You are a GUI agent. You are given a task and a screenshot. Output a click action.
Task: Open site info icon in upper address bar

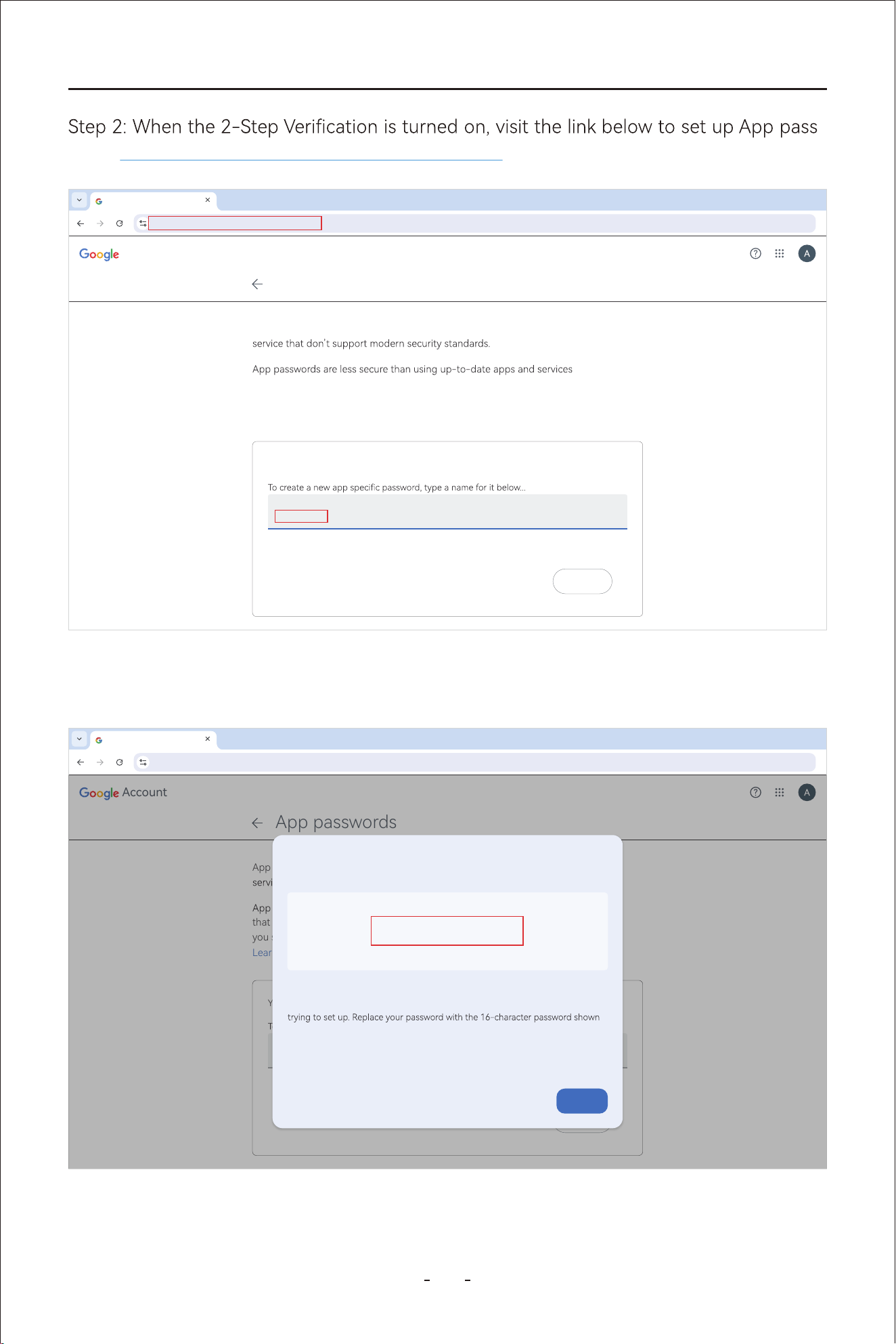click(143, 223)
